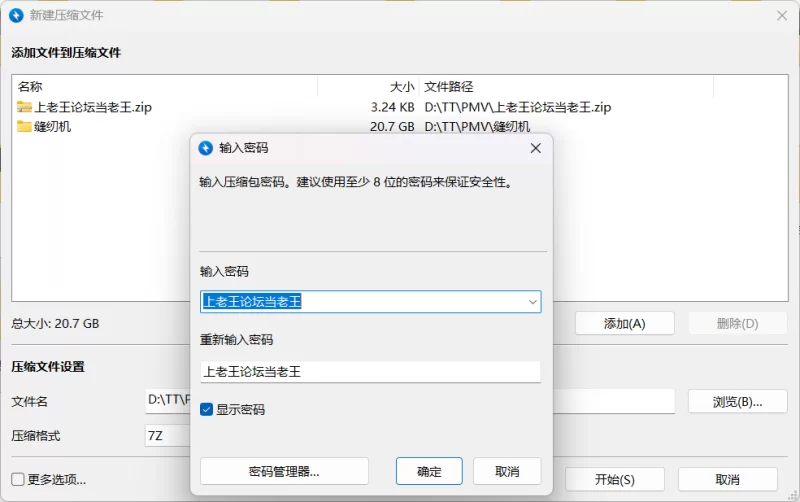
Task: Click the Bandizip logo in password dialog title
Action: (x=205, y=148)
